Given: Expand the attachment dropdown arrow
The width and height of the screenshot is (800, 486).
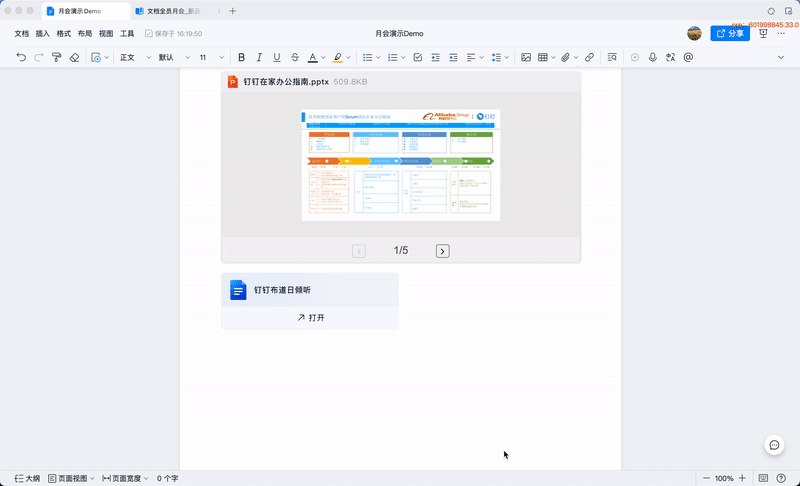Looking at the screenshot, I should tap(576, 58).
